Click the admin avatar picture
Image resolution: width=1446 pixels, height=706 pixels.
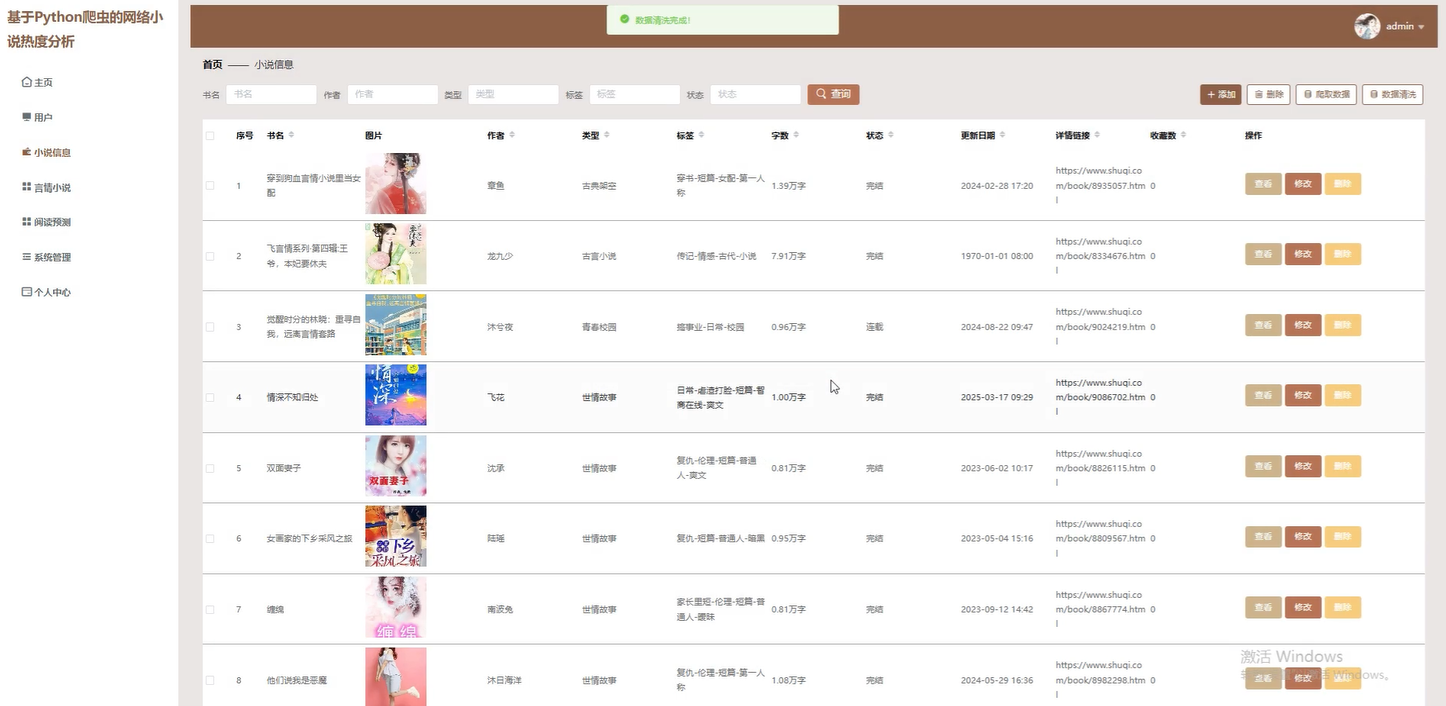pos(1367,26)
